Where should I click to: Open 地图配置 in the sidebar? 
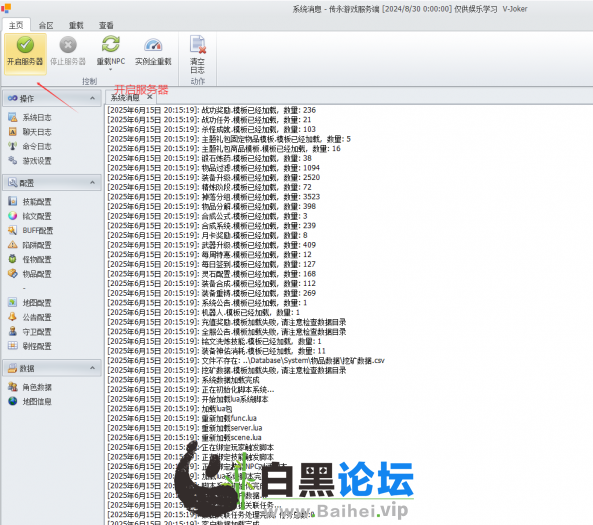[x=29, y=303]
